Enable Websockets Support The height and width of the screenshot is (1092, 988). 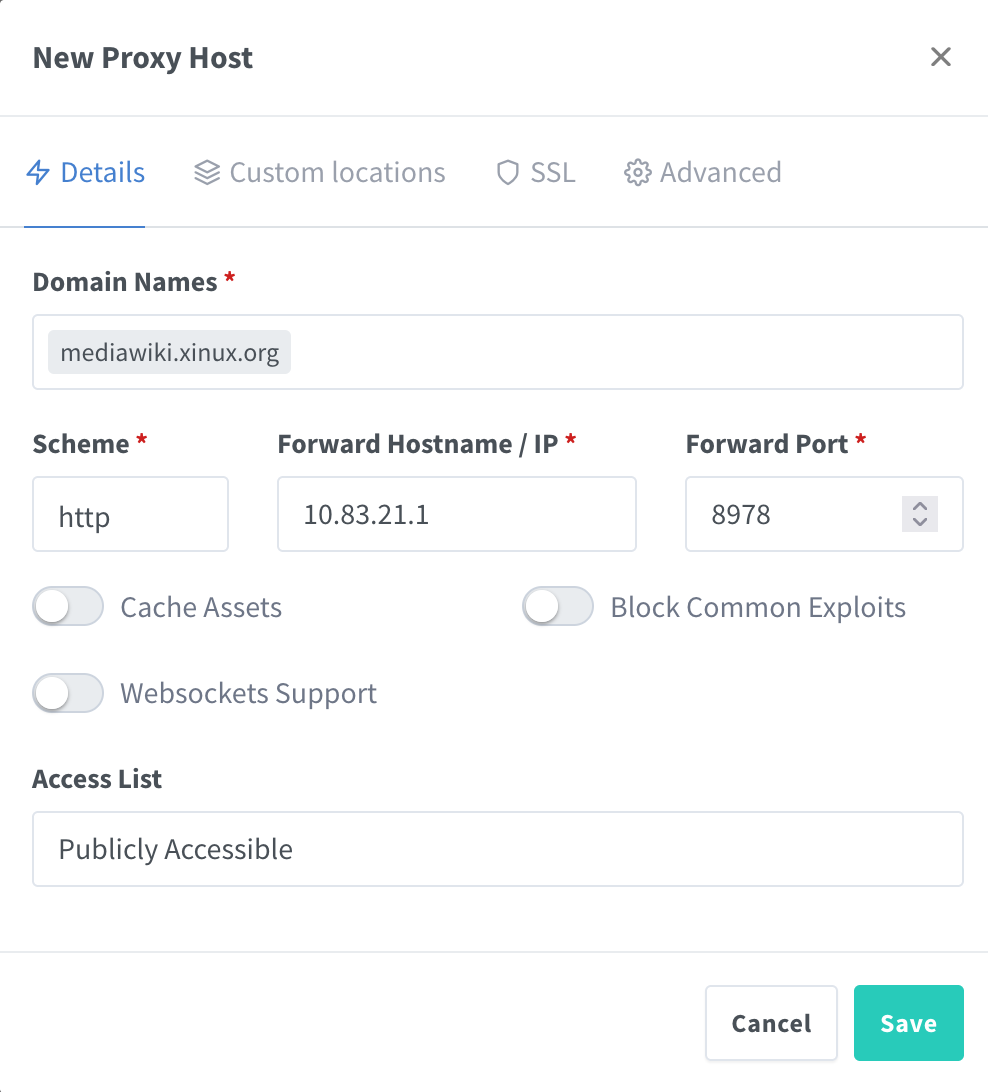point(67,693)
